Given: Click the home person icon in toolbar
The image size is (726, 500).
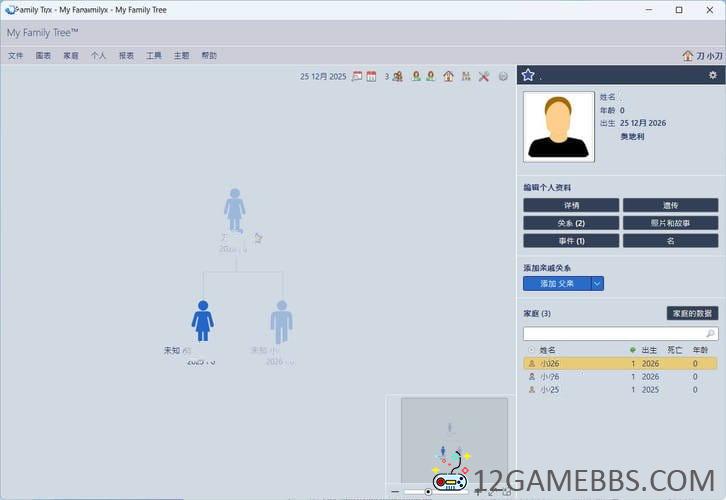Looking at the screenshot, I should click(448, 76).
